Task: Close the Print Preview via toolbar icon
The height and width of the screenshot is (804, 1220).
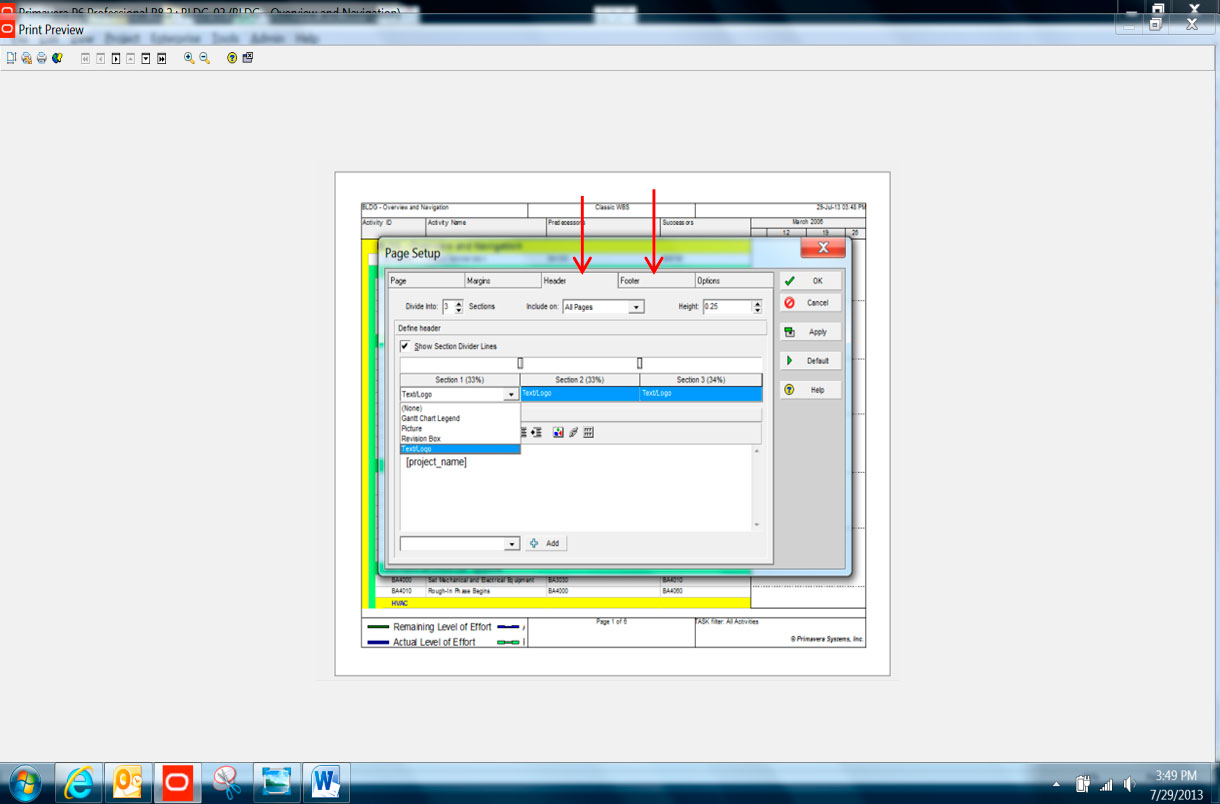Action: tap(247, 58)
